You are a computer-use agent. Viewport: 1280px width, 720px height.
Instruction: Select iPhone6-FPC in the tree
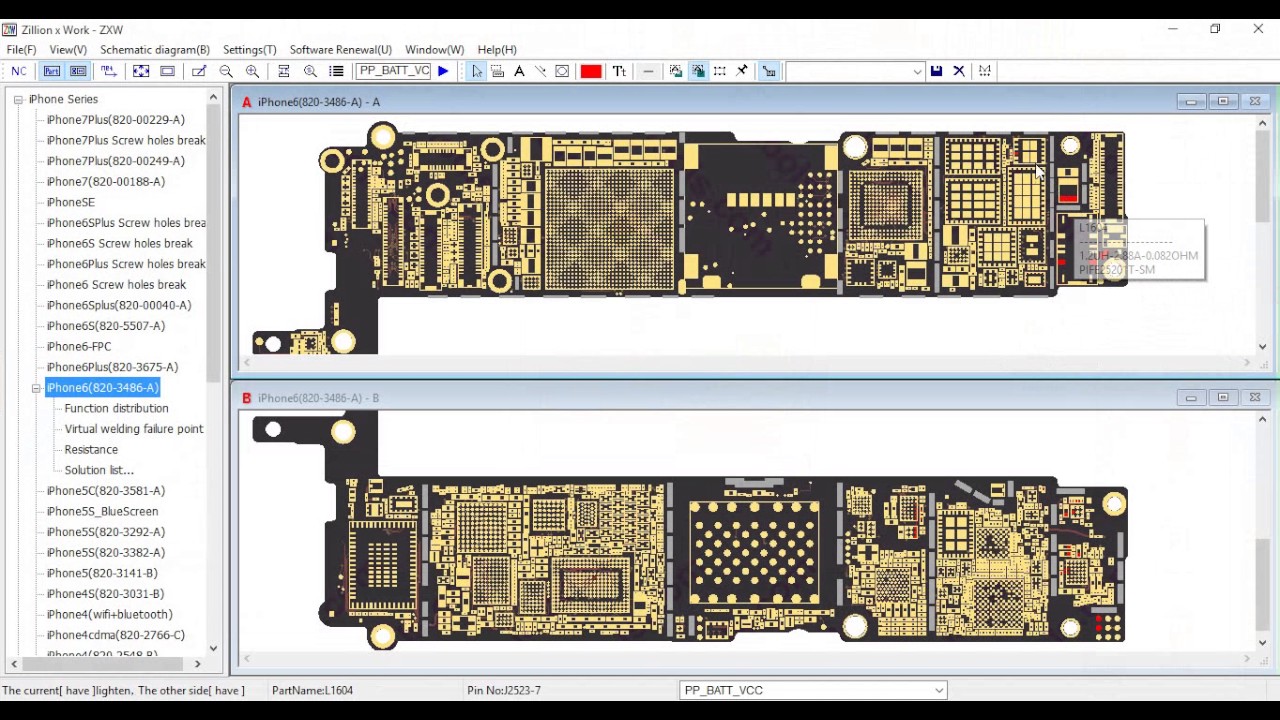(x=79, y=347)
